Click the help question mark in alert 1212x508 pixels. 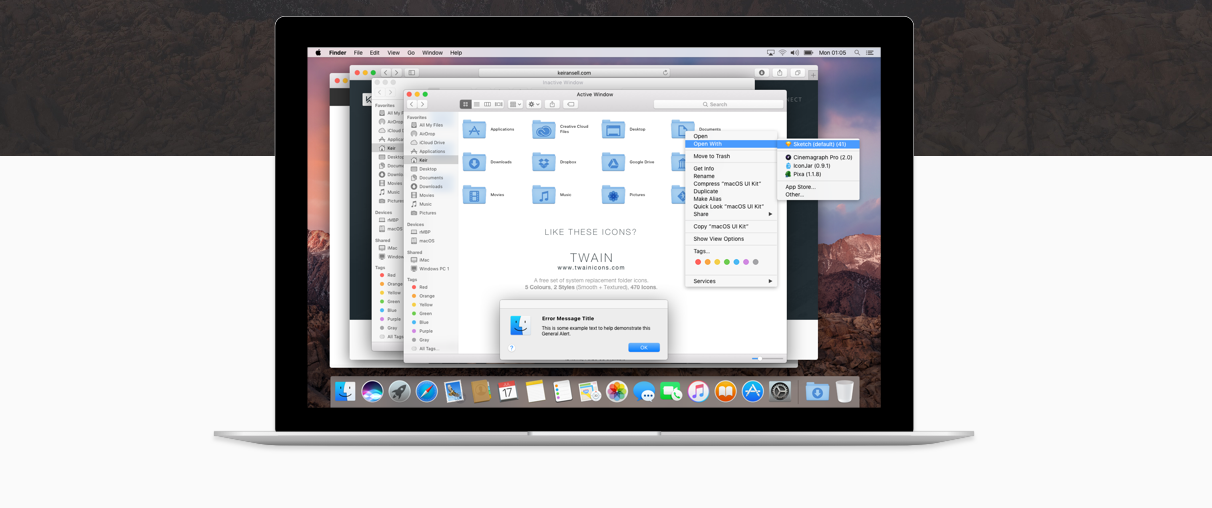point(512,348)
